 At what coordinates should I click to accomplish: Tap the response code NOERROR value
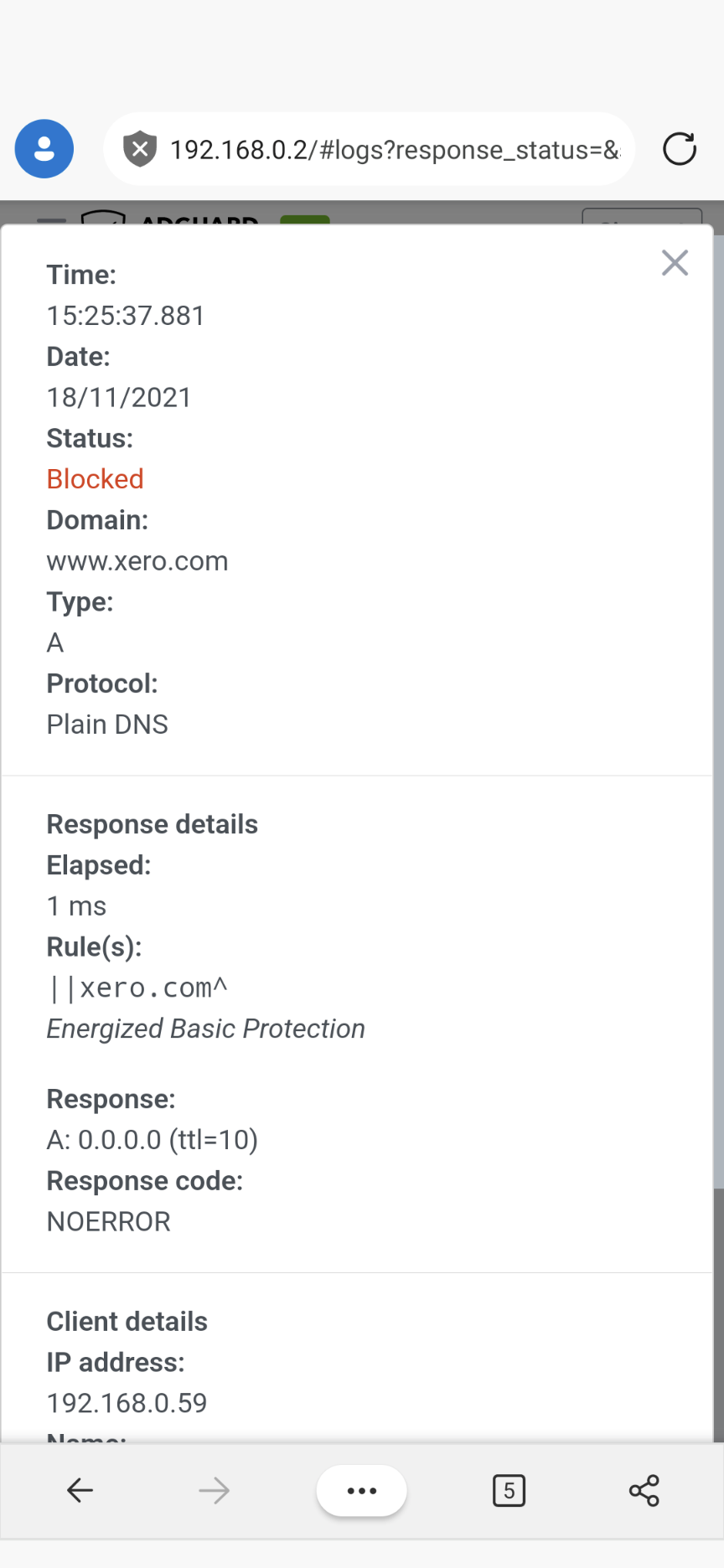[108, 1220]
